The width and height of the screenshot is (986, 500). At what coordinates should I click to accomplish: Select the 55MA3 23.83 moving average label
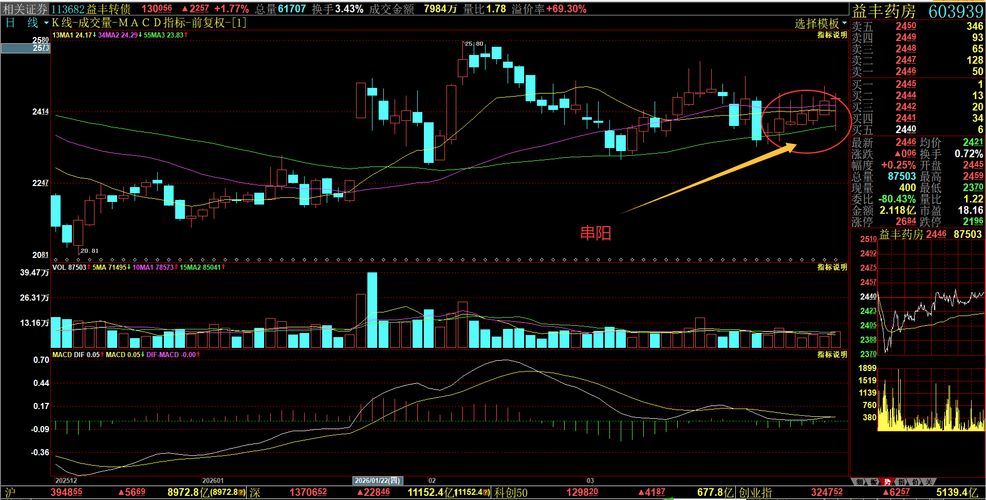pos(164,36)
